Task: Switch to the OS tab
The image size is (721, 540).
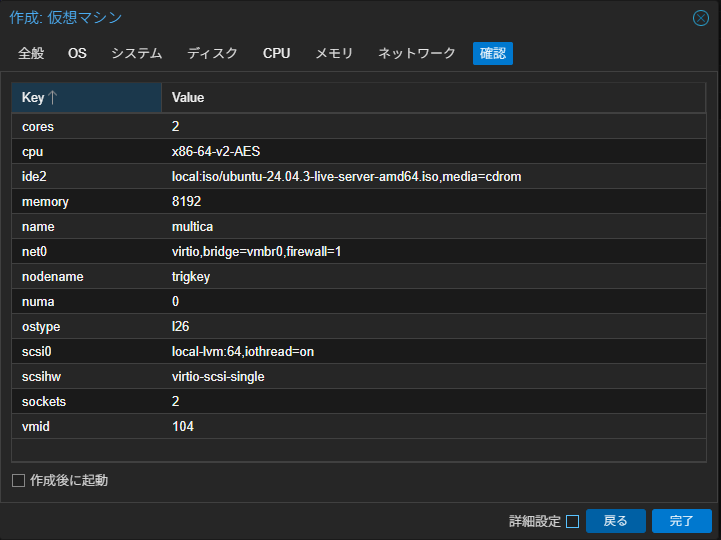Action: click(x=77, y=53)
